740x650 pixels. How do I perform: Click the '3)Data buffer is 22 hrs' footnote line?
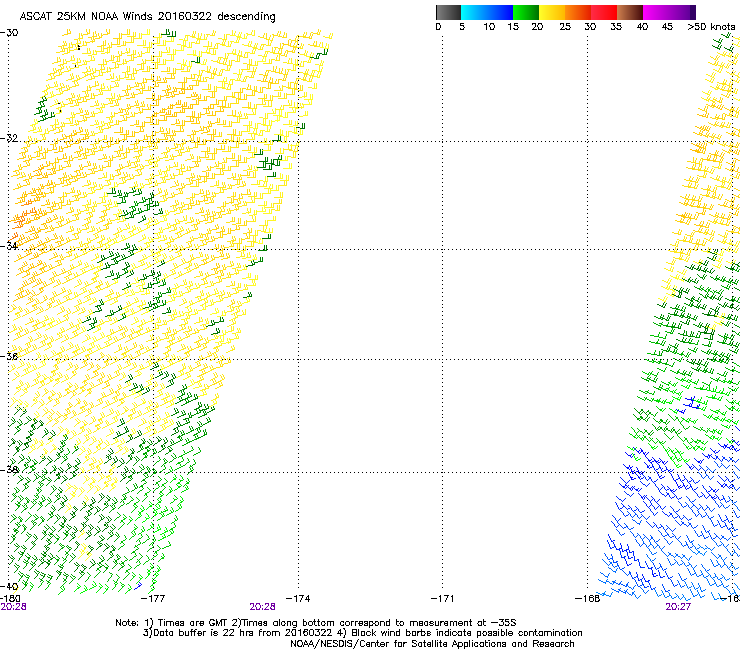362,633
